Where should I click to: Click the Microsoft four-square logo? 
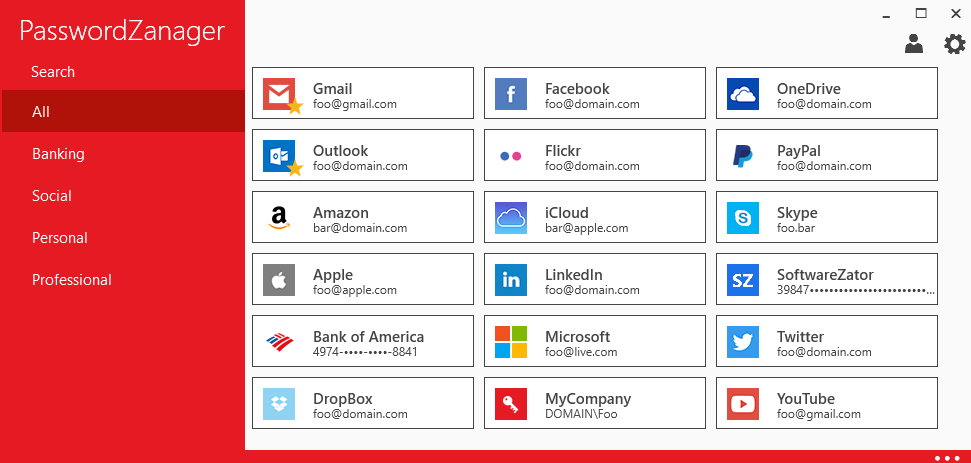pyautogui.click(x=511, y=342)
